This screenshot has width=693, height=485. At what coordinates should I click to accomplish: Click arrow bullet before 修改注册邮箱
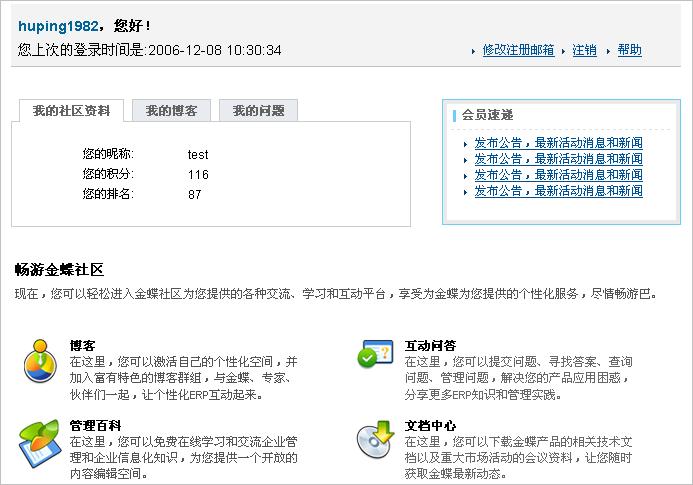474,51
